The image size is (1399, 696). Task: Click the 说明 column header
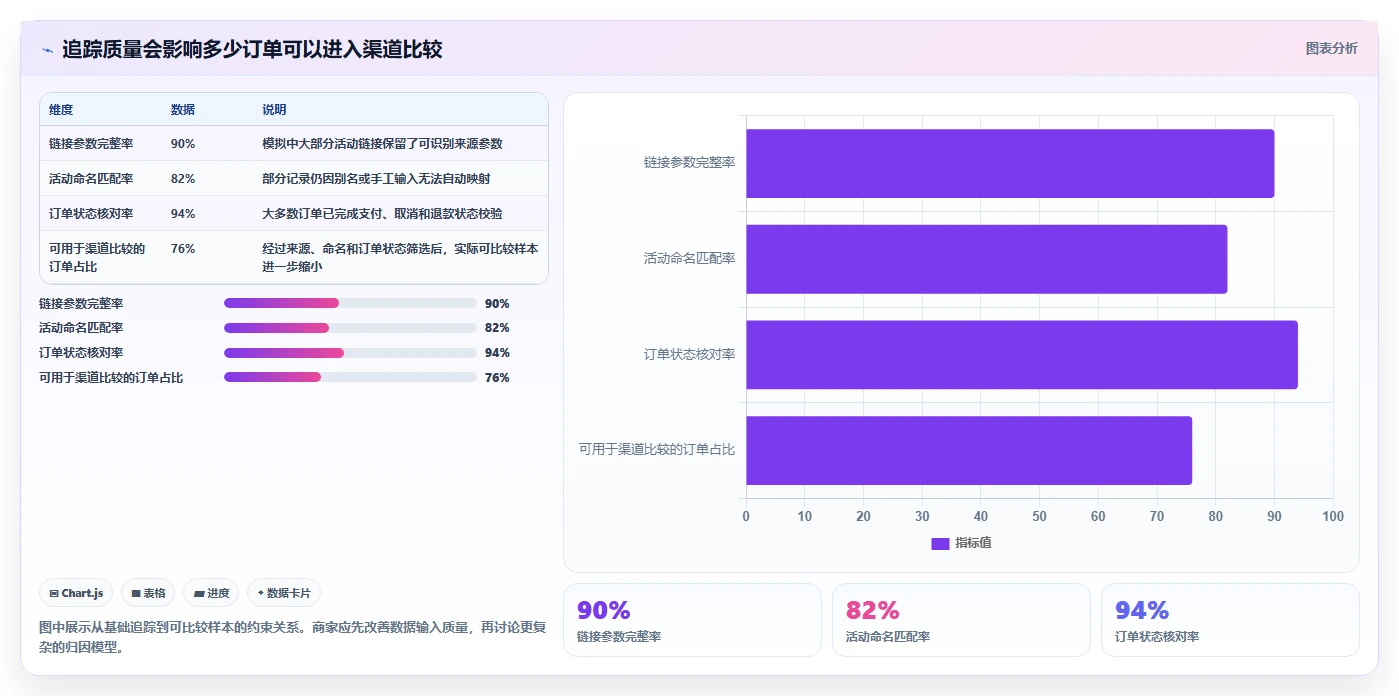click(x=274, y=110)
